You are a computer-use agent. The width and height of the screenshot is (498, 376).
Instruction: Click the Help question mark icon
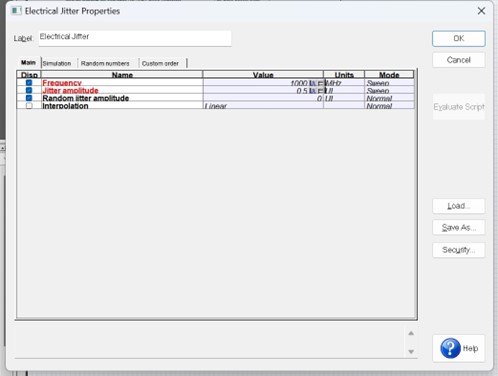(450, 348)
